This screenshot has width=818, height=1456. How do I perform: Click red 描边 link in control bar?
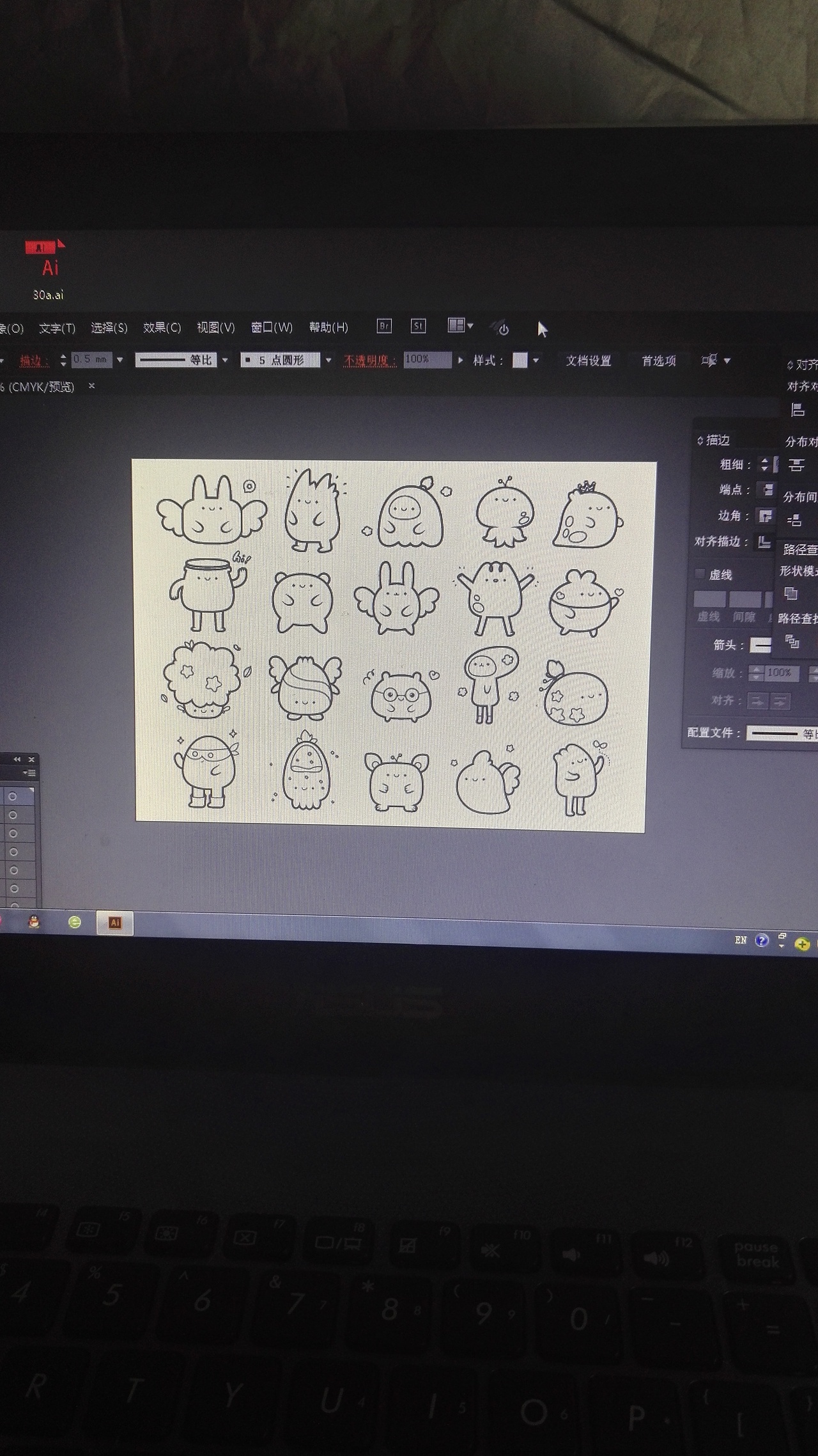pyautogui.click(x=34, y=361)
